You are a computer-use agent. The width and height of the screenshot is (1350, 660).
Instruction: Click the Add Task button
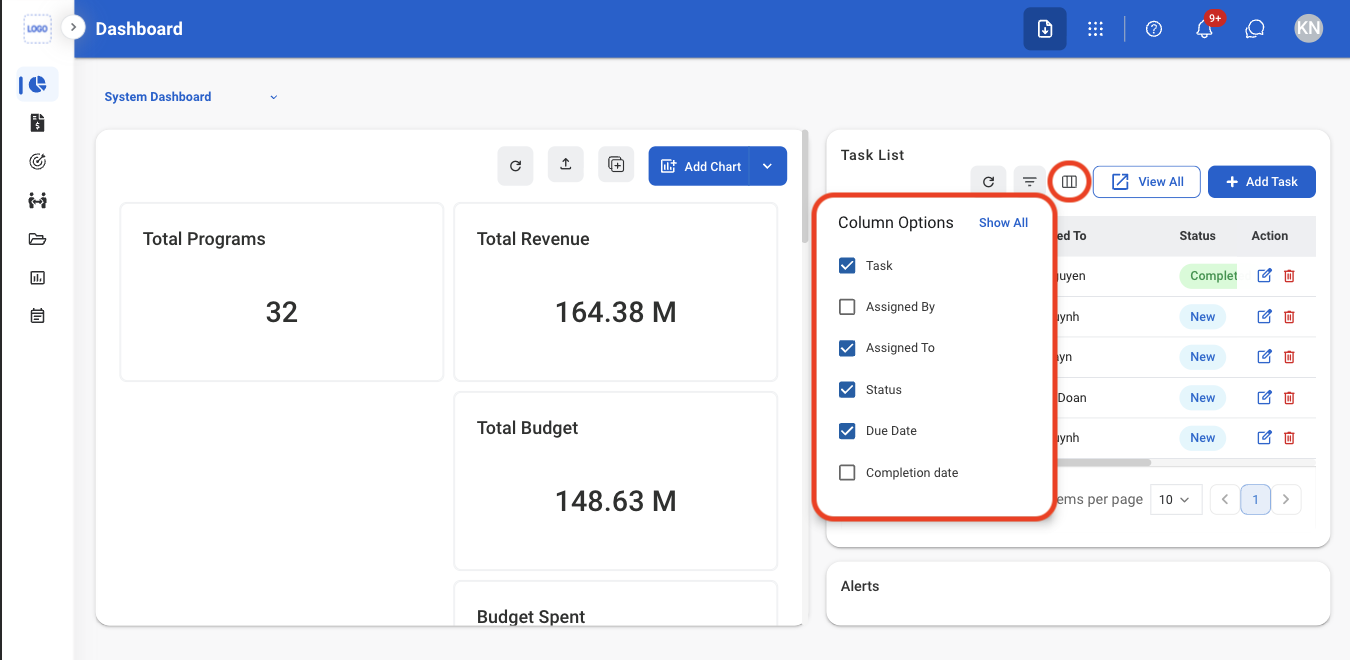pyautogui.click(x=1262, y=181)
